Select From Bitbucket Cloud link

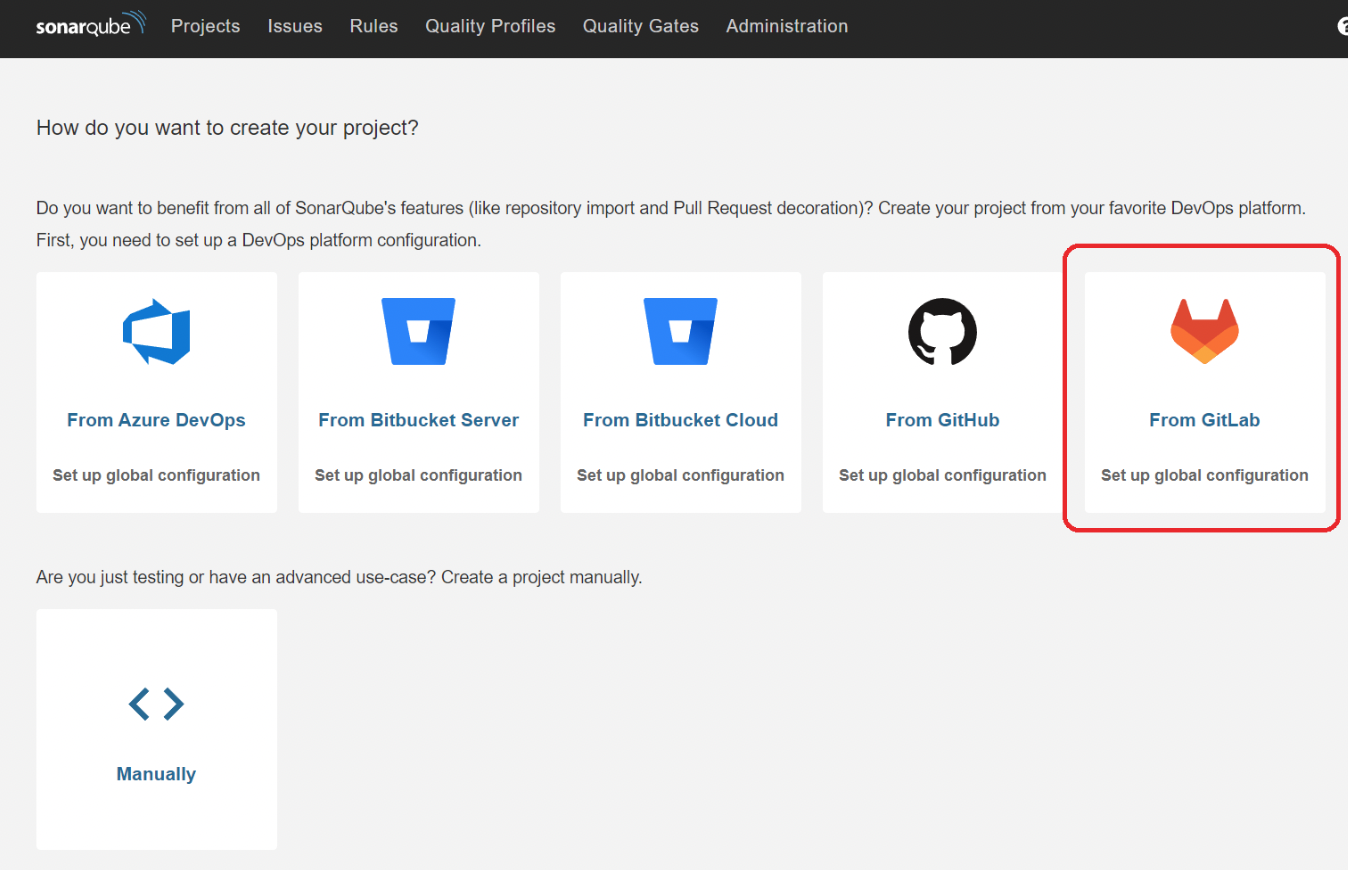point(681,420)
